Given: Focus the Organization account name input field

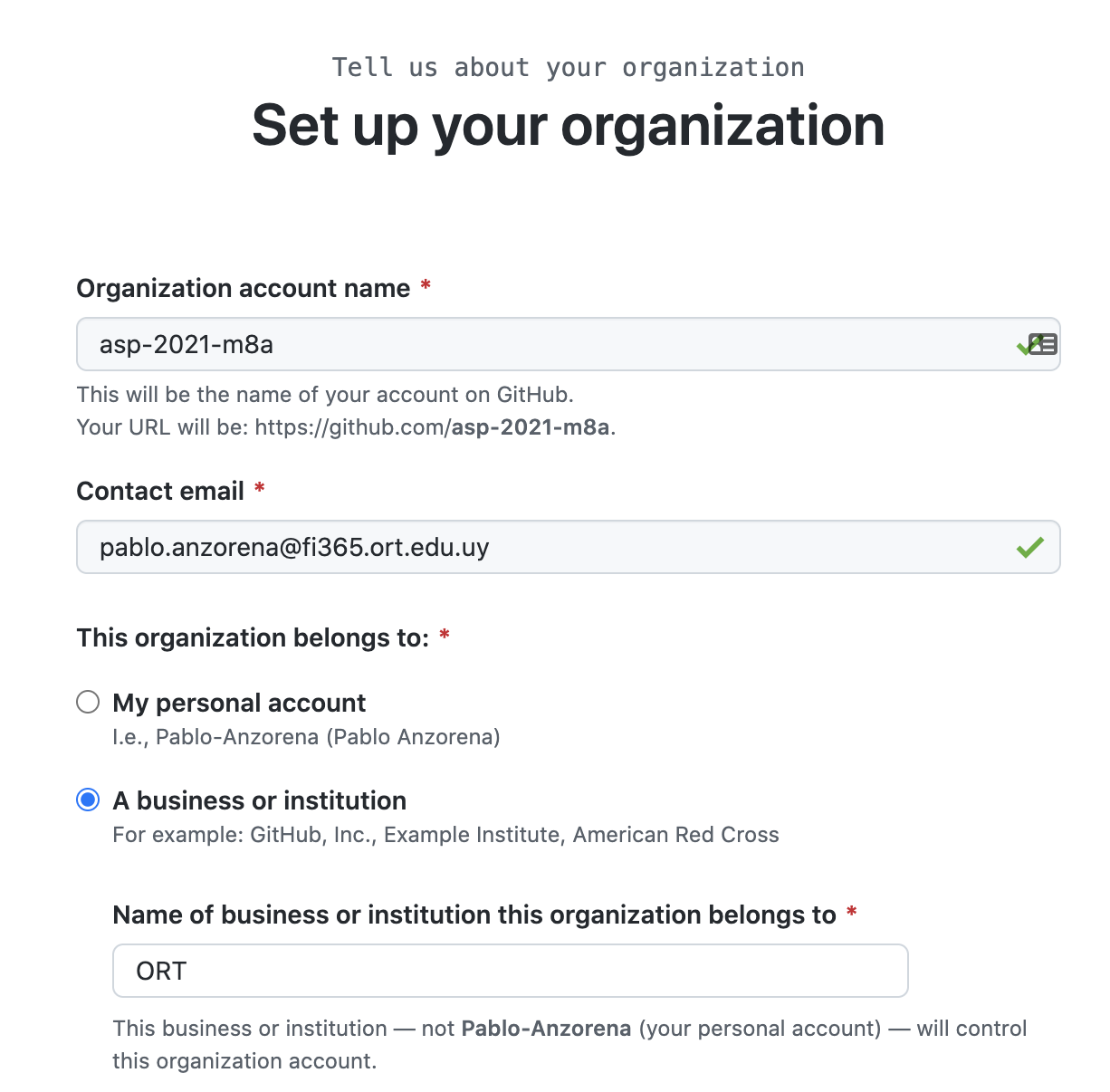Looking at the screenshot, I should point(569,344).
